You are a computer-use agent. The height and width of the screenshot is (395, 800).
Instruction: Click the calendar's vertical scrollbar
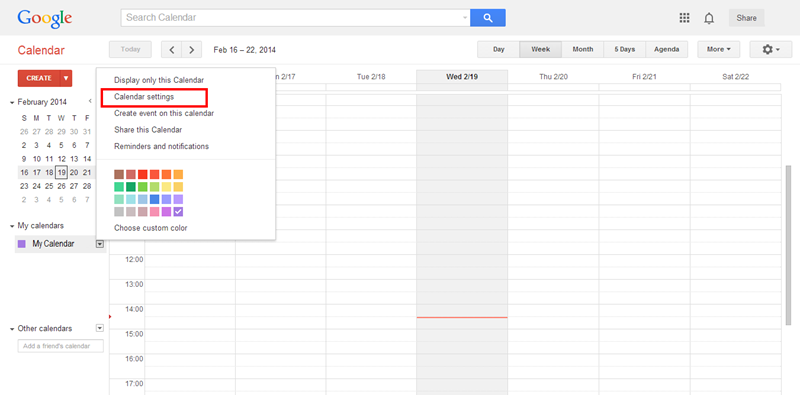pyautogui.click(x=788, y=245)
